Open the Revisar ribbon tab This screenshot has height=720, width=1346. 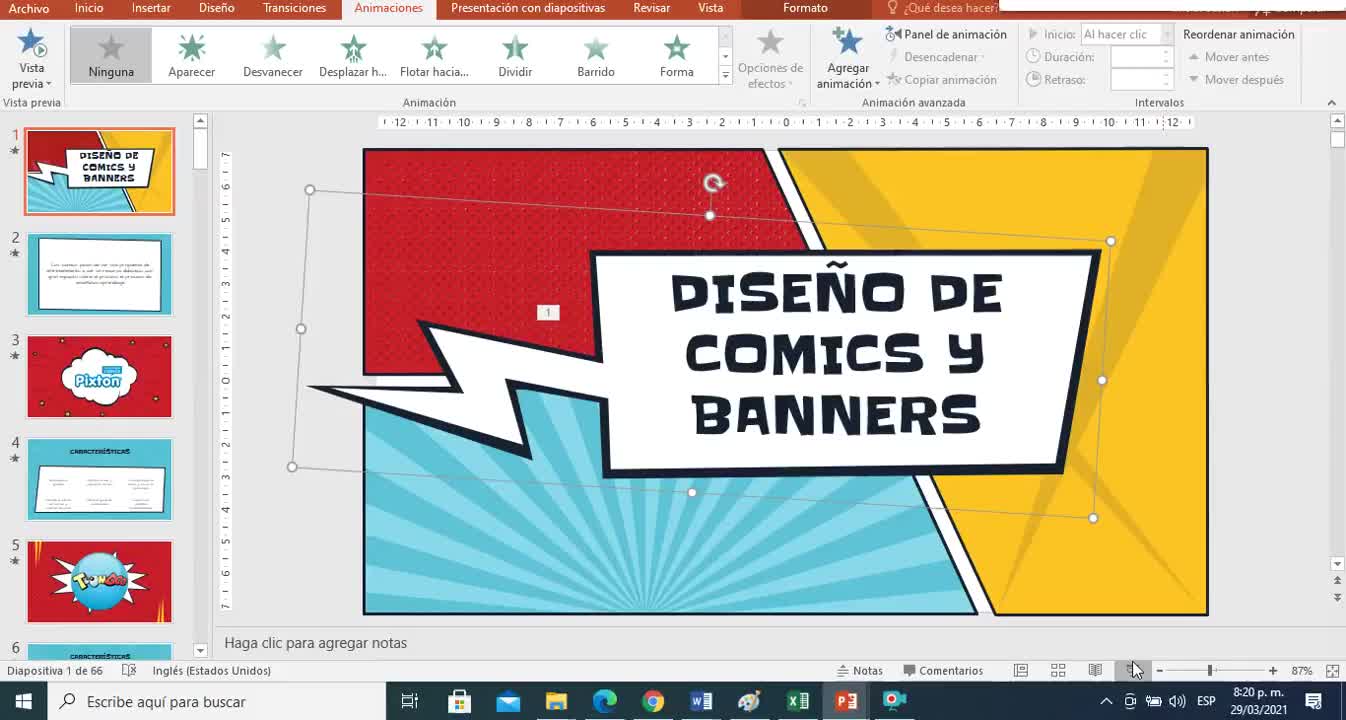[x=651, y=7]
